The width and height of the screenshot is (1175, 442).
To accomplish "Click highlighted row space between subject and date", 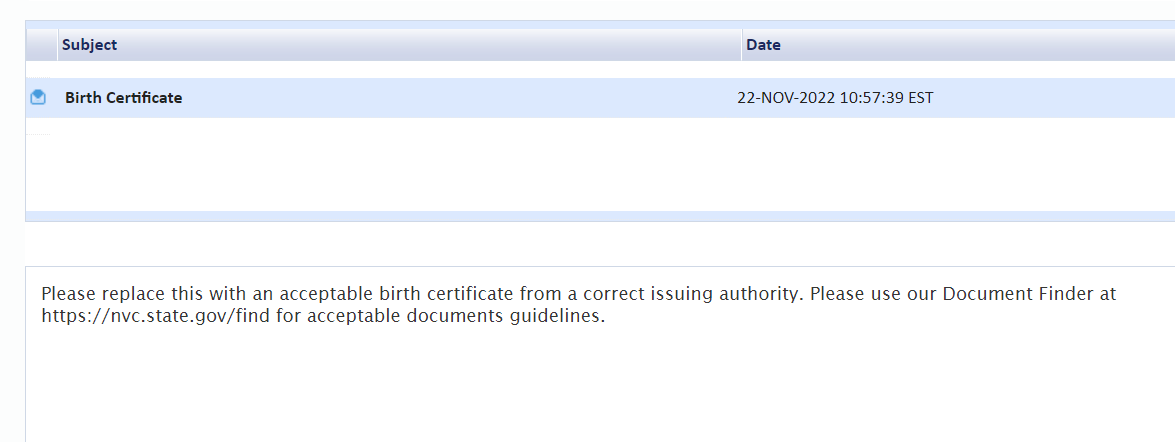I will 457,98.
